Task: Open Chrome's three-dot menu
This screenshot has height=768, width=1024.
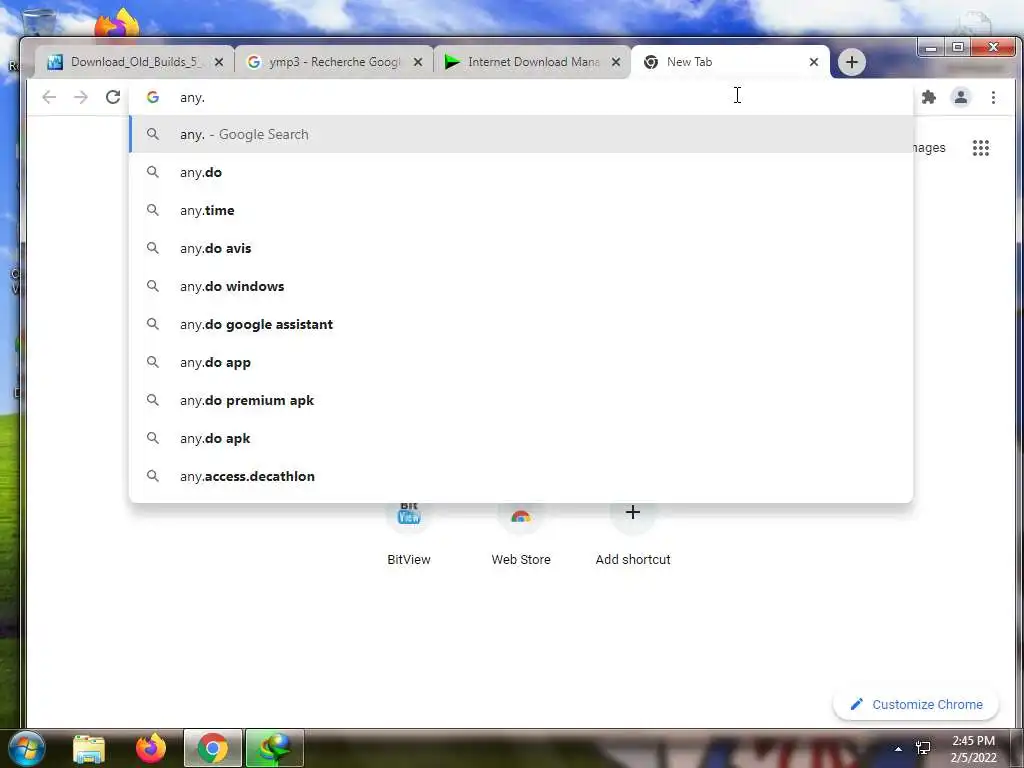Action: pyautogui.click(x=993, y=97)
